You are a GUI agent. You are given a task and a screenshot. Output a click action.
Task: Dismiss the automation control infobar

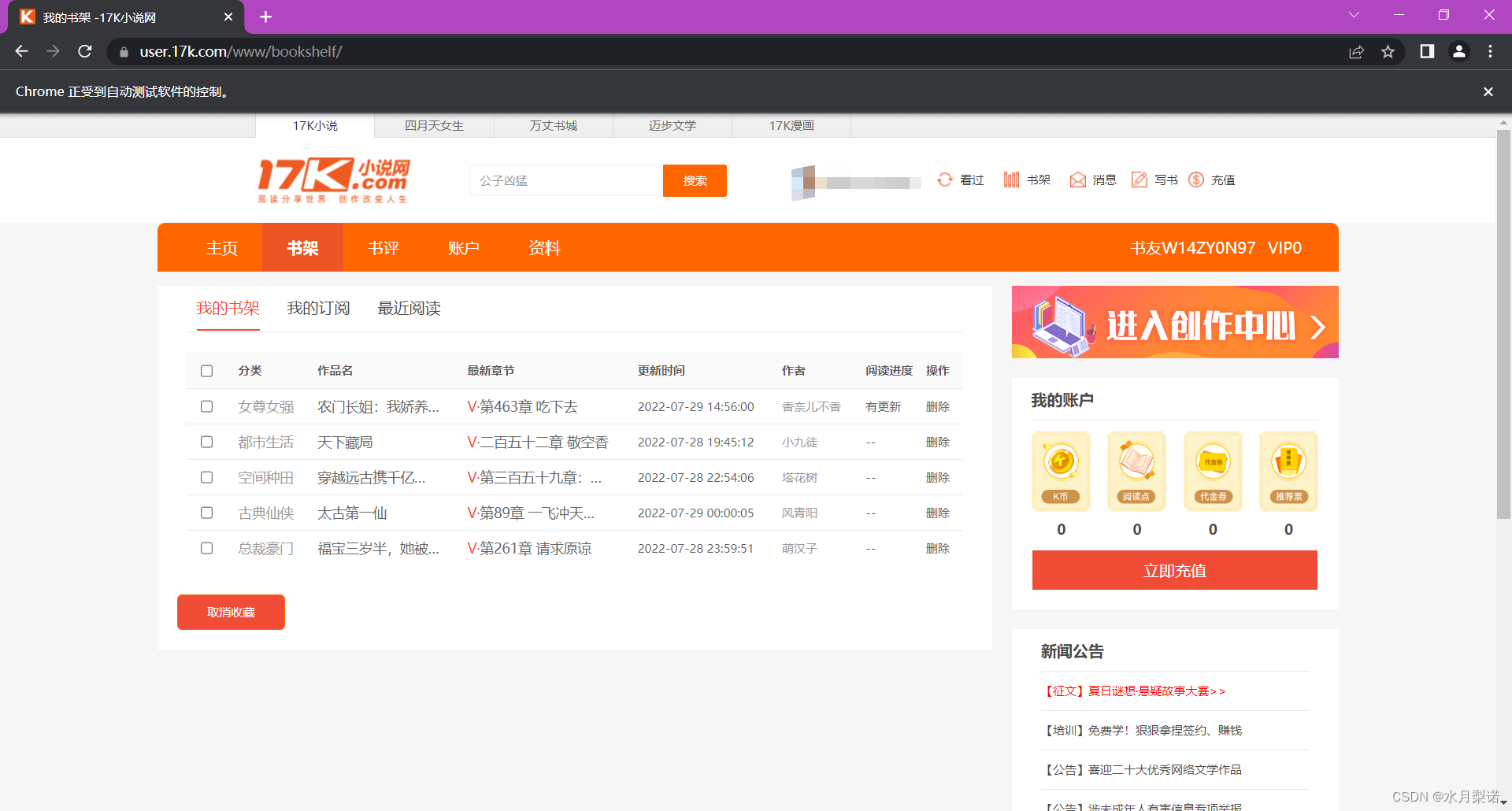pyautogui.click(x=1488, y=91)
